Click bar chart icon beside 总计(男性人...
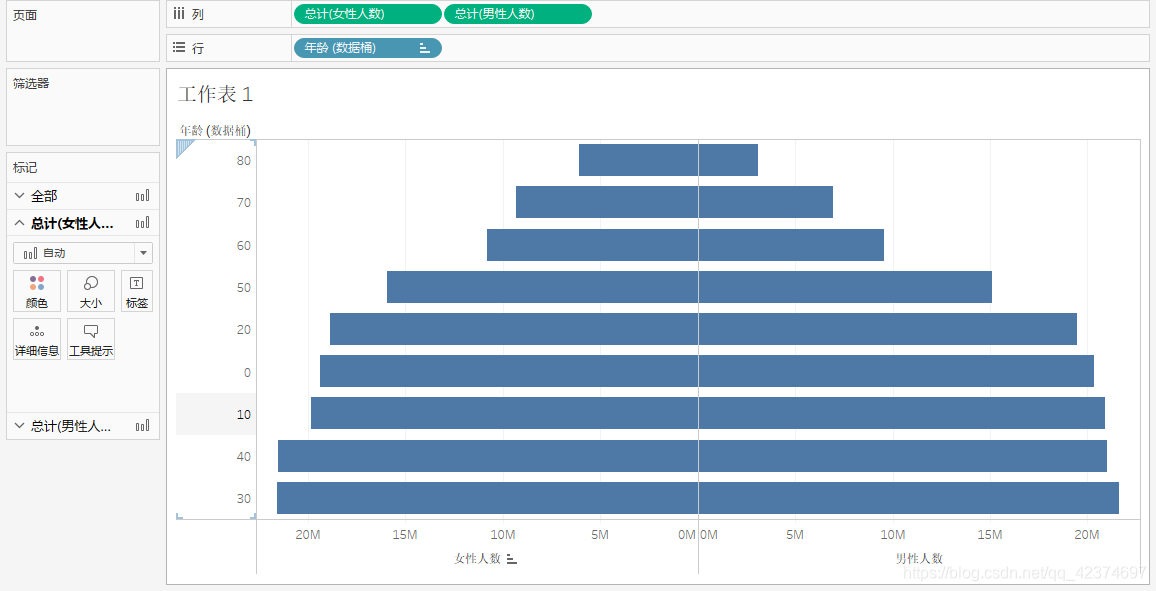1156x591 pixels. (x=142, y=425)
